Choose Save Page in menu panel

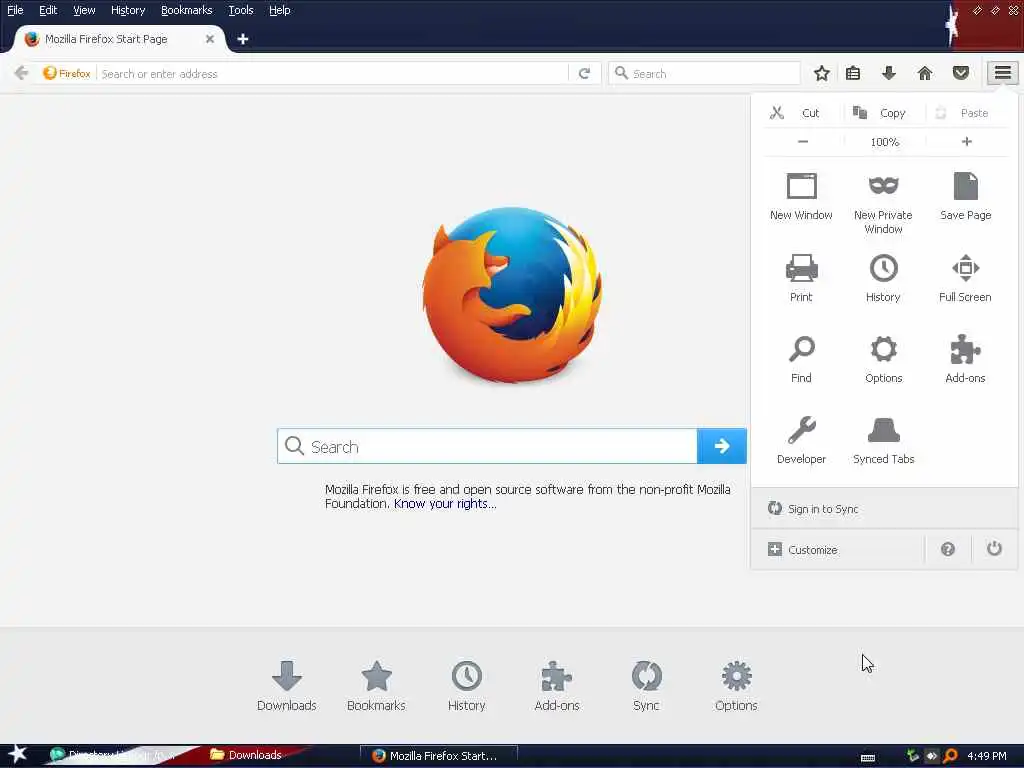click(x=965, y=197)
